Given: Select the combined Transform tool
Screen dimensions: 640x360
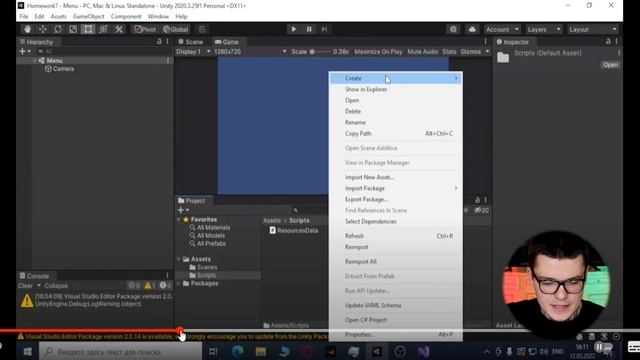Looking at the screenshot, I should tap(103, 29).
